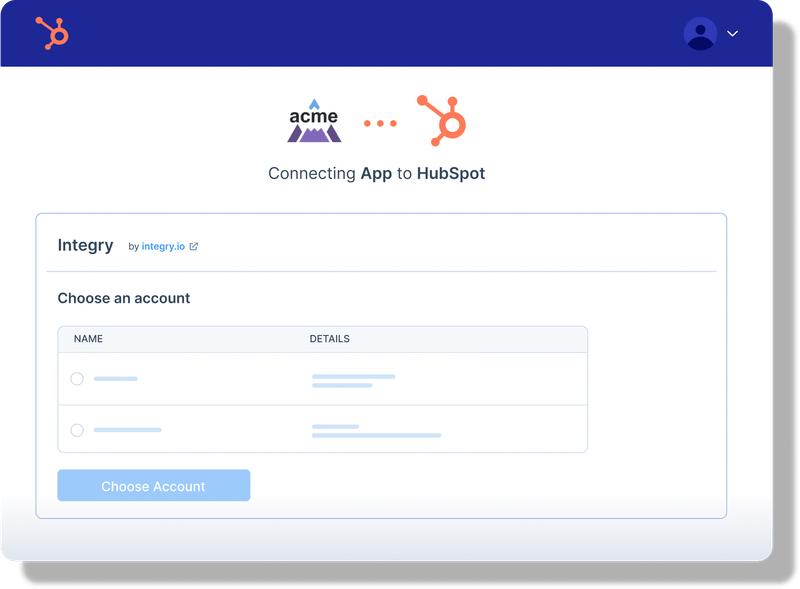The image size is (800, 589).
Task: Click the NAME column header
Action: point(88,339)
